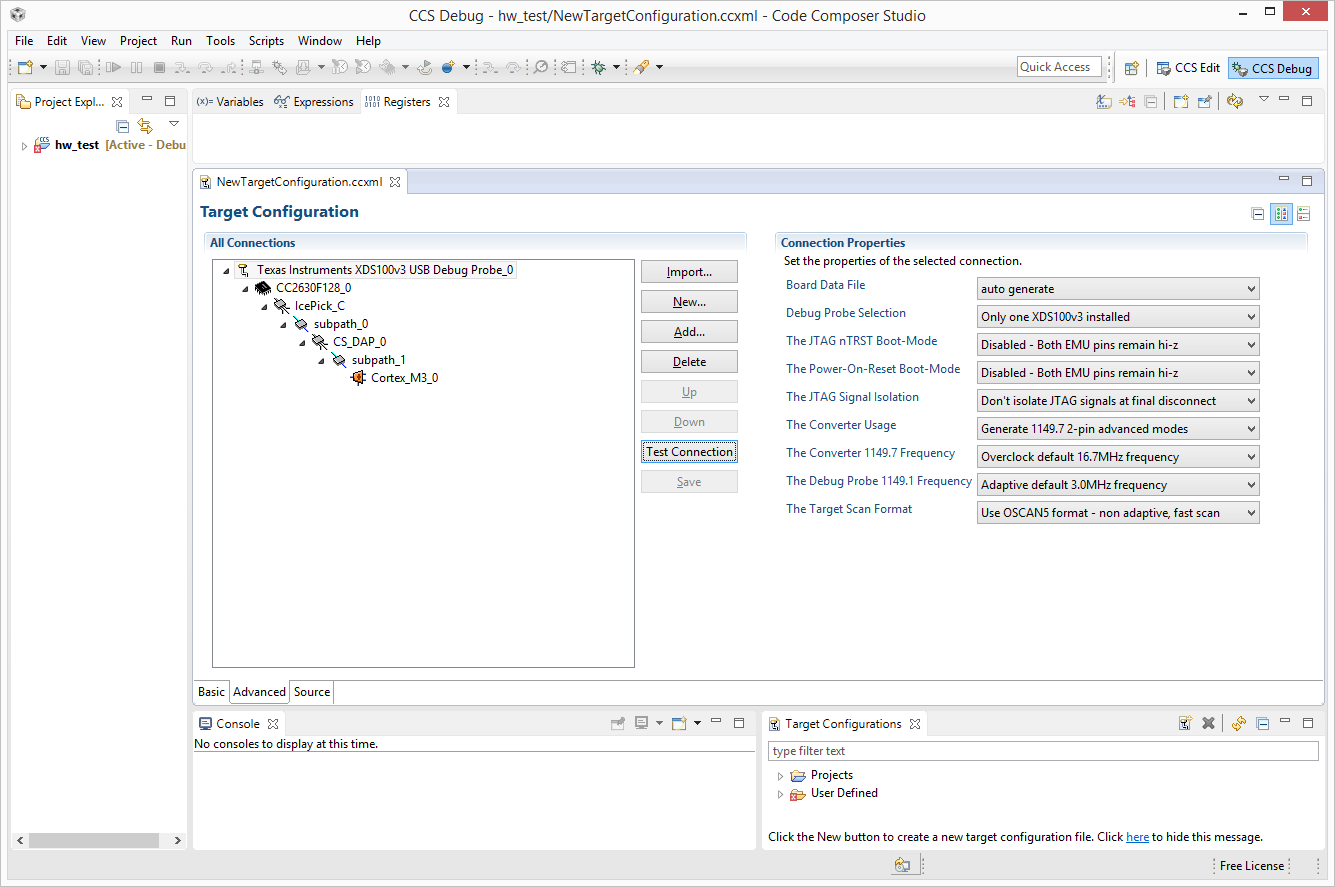Close the NewTargetConfiguration.ccxml editor tab

click(395, 182)
